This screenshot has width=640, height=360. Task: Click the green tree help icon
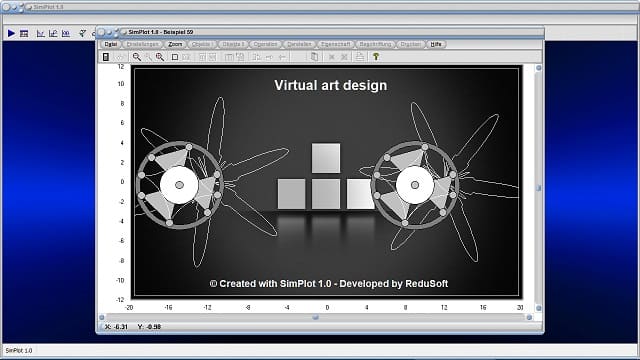point(376,57)
